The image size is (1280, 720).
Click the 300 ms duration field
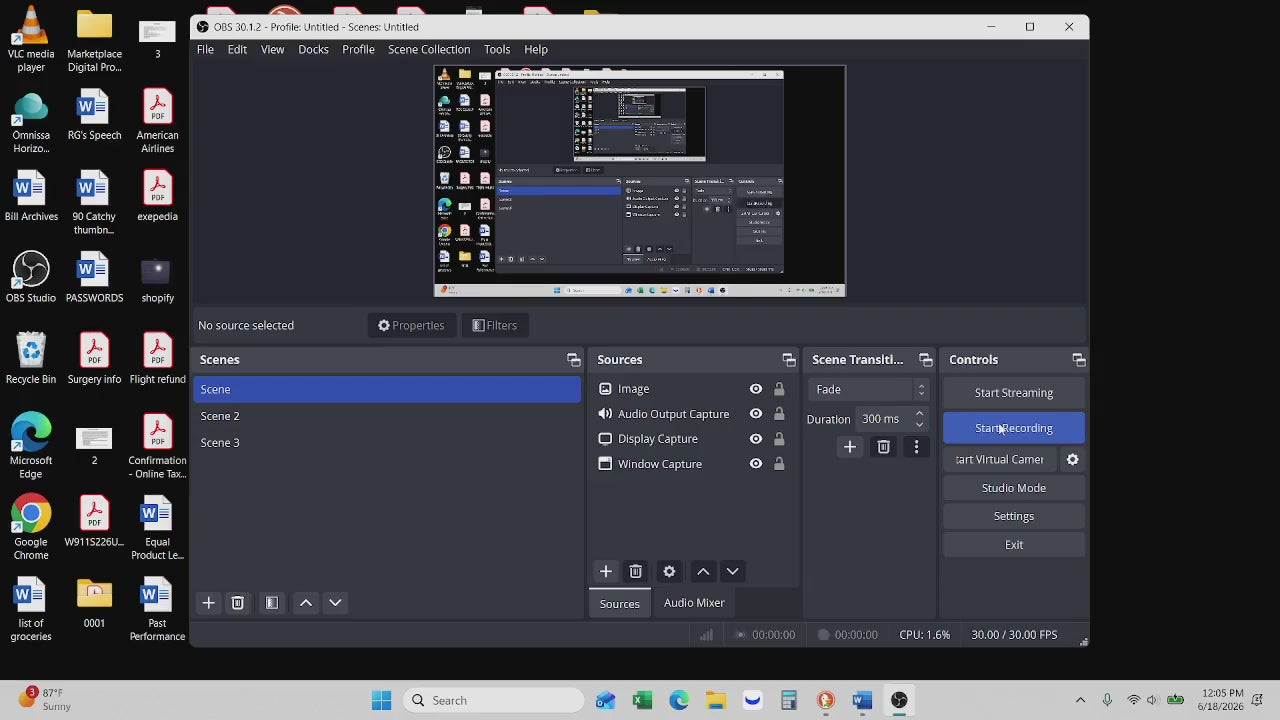click(x=883, y=419)
